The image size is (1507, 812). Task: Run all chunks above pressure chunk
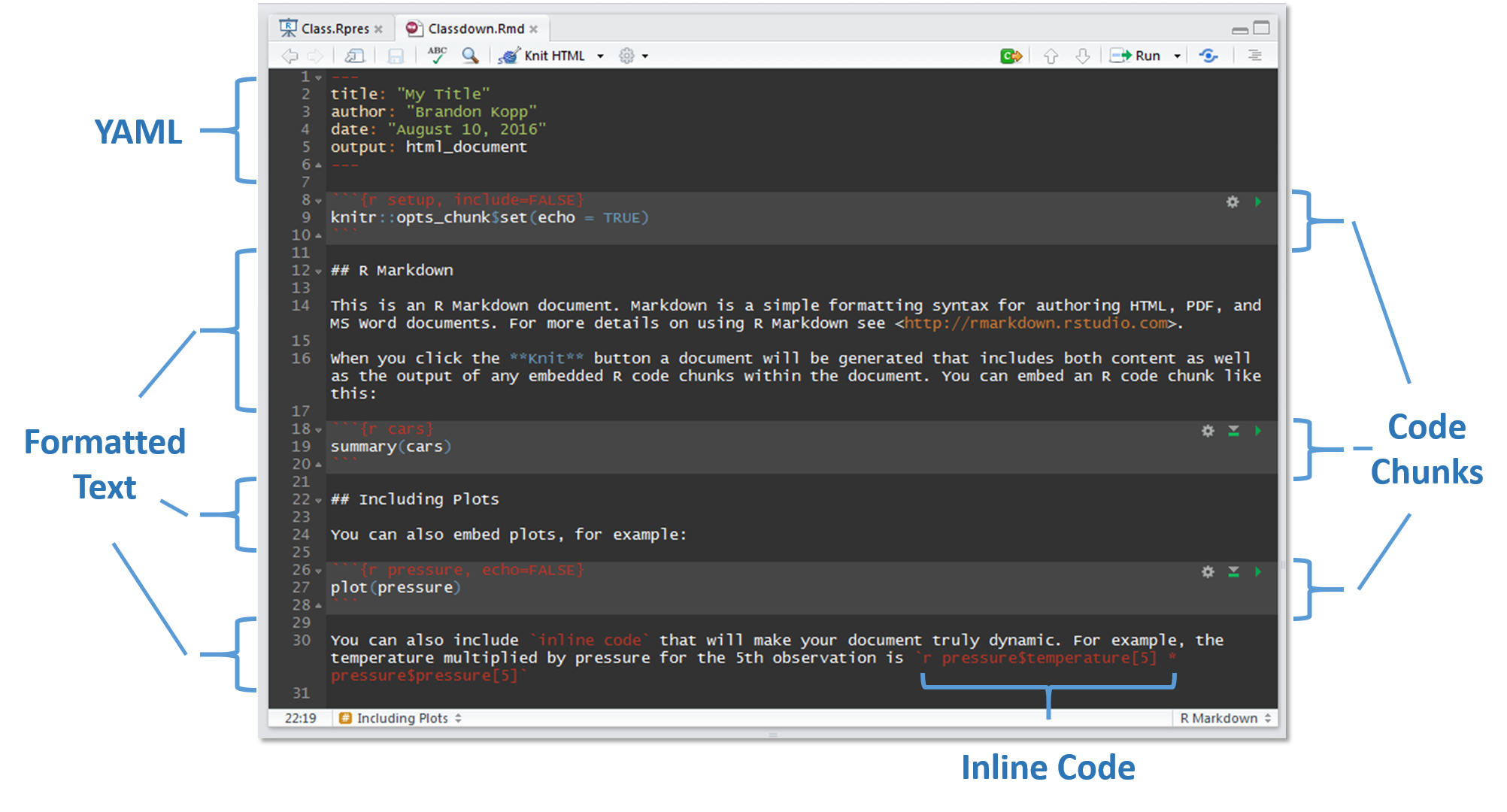coord(1233,572)
